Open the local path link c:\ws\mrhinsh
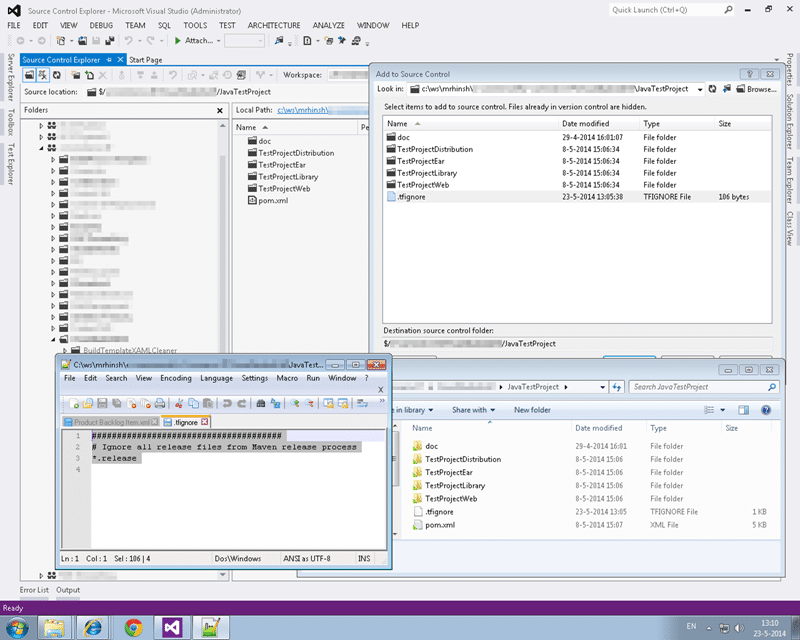This screenshot has height=640, width=800. (x=303, y=110)
